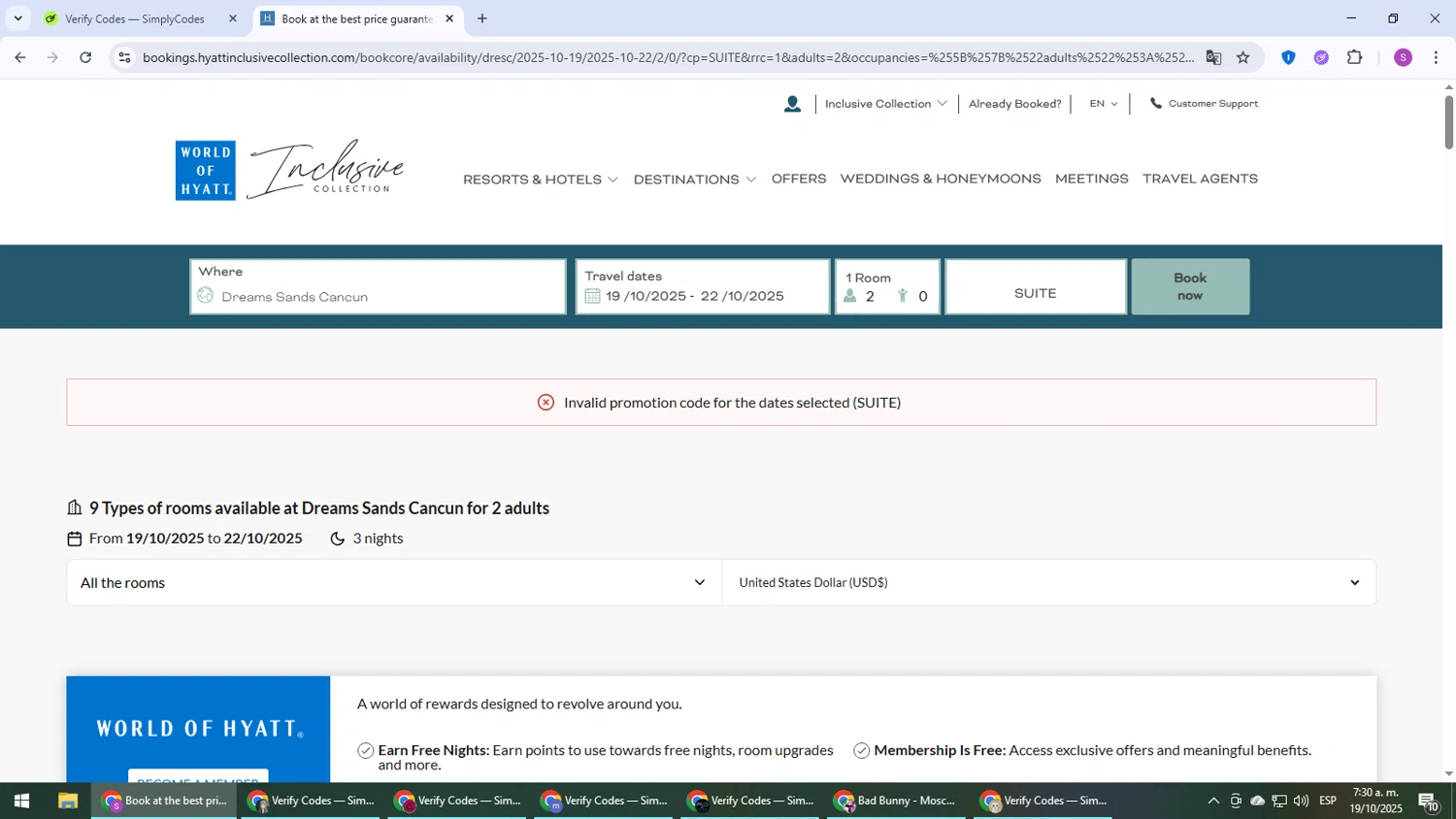This screenshot has width=1456, height=819.
Task: Click the volume icon in tray
Action: tap(1301, 802)
